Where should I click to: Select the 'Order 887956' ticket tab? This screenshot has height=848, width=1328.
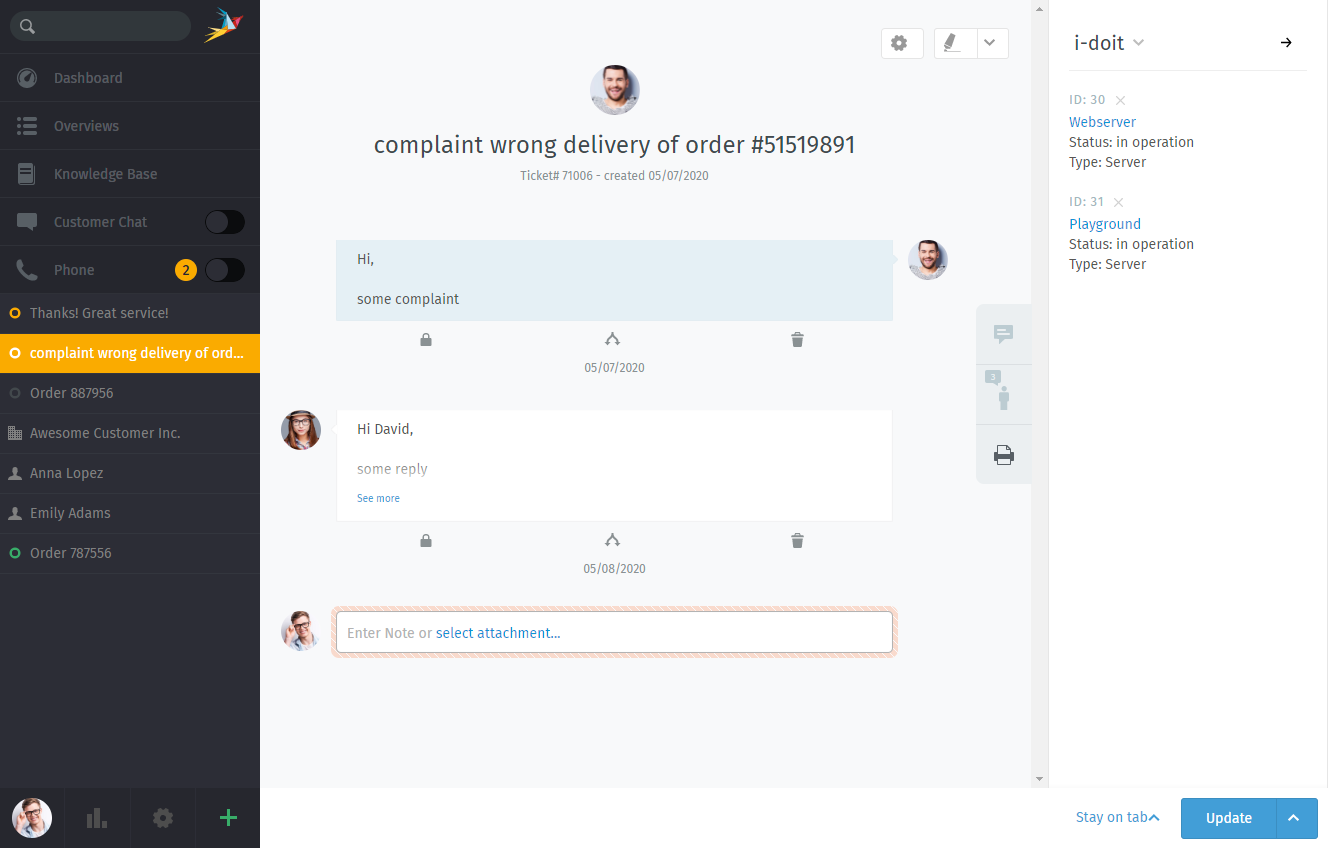point(72,393)
